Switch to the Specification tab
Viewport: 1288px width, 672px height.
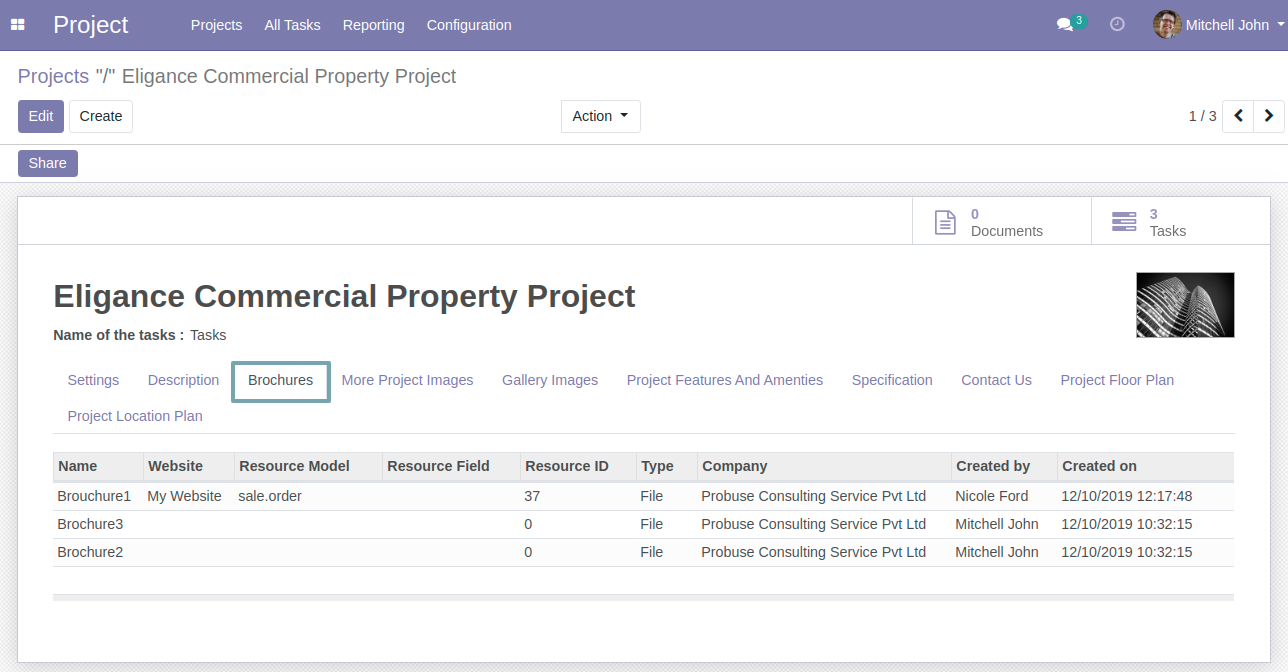click(892, 380)
